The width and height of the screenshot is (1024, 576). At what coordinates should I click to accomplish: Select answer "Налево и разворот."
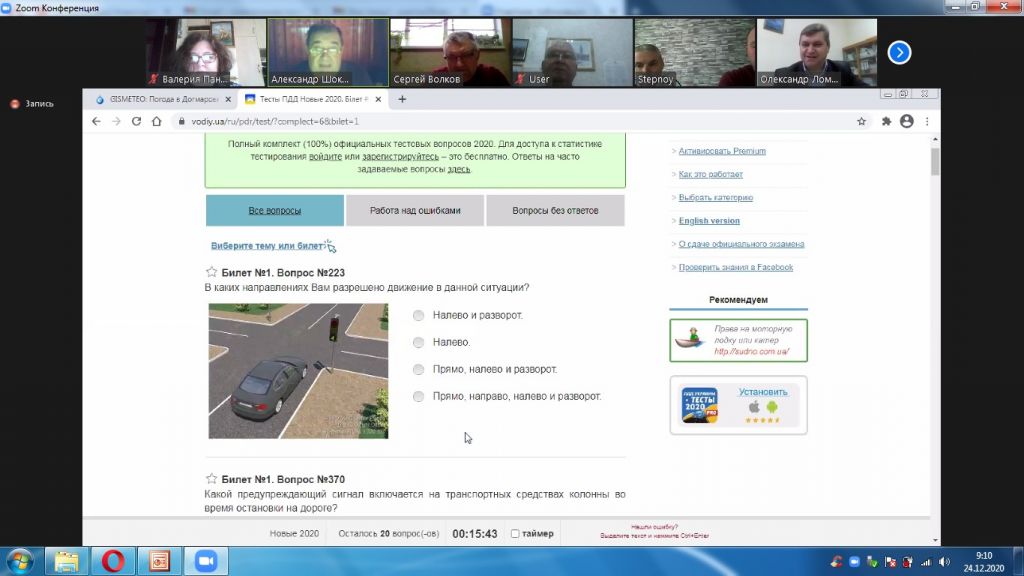(418, 315)
